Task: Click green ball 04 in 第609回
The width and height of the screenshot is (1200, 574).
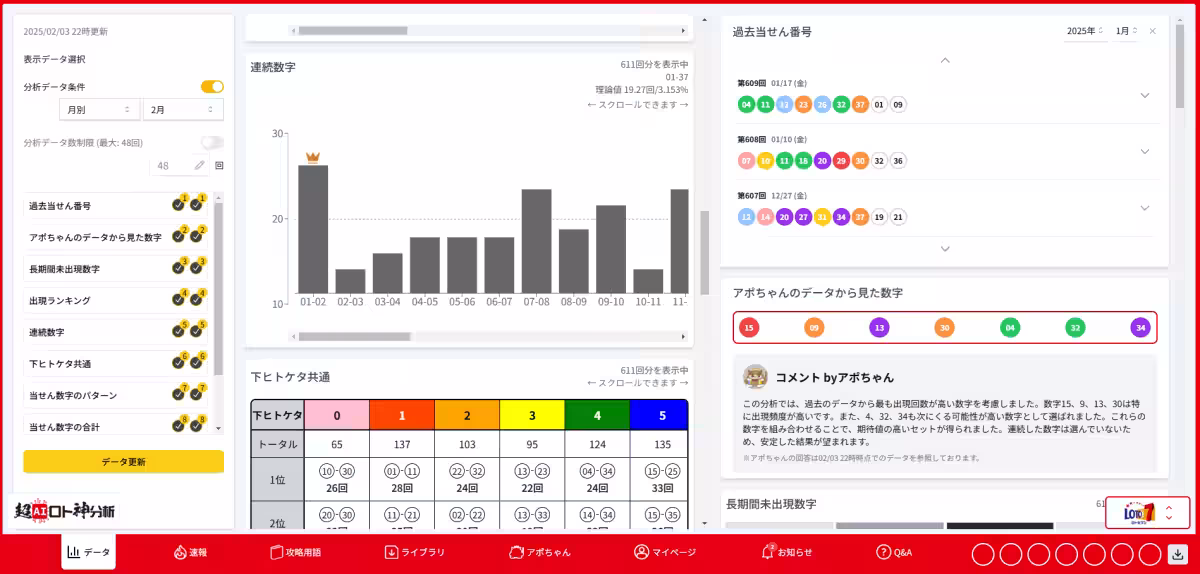Action: click(746, 104)
